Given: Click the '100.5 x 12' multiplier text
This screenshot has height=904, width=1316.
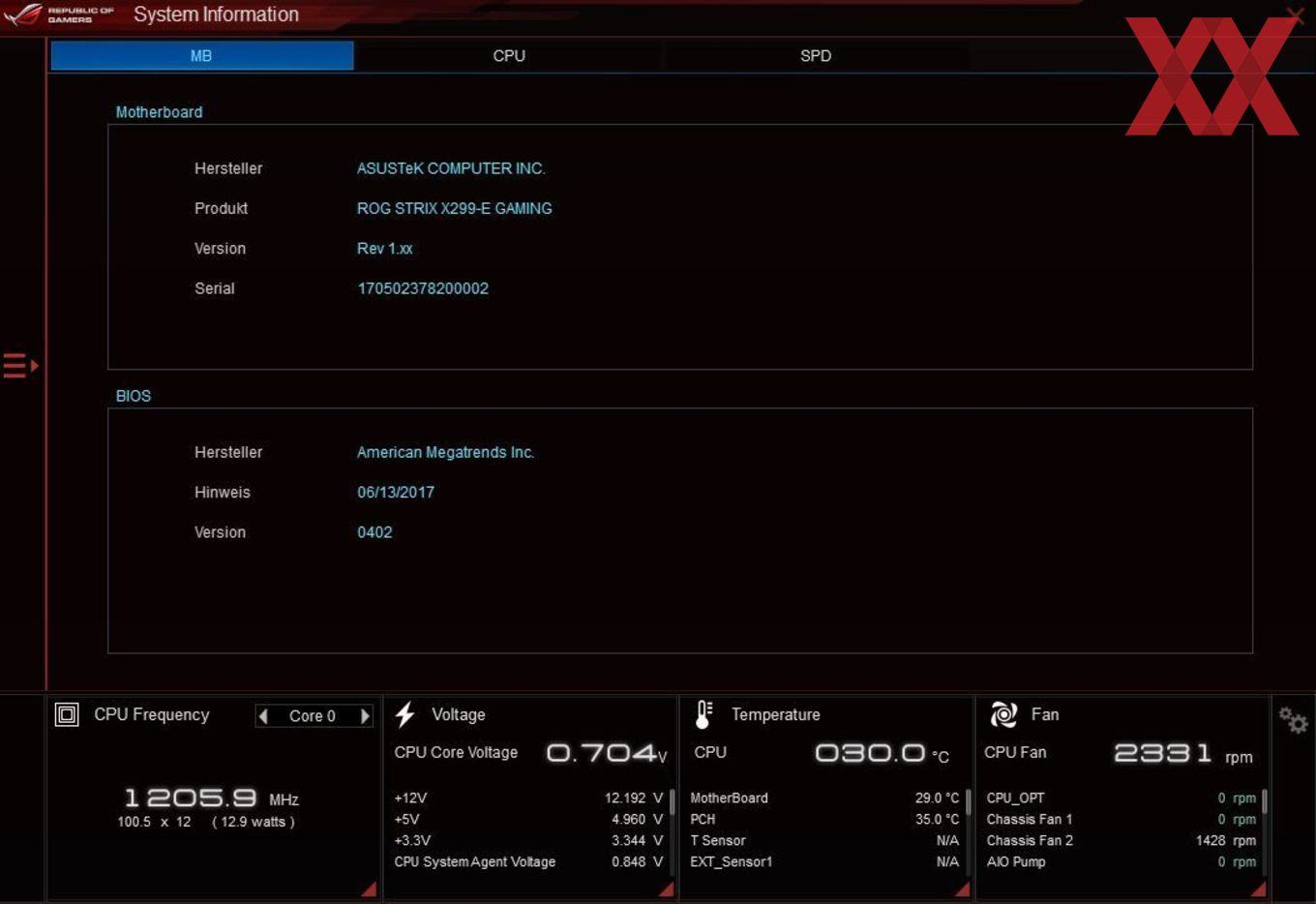Looking at the screenshot, I should point(154,822).
